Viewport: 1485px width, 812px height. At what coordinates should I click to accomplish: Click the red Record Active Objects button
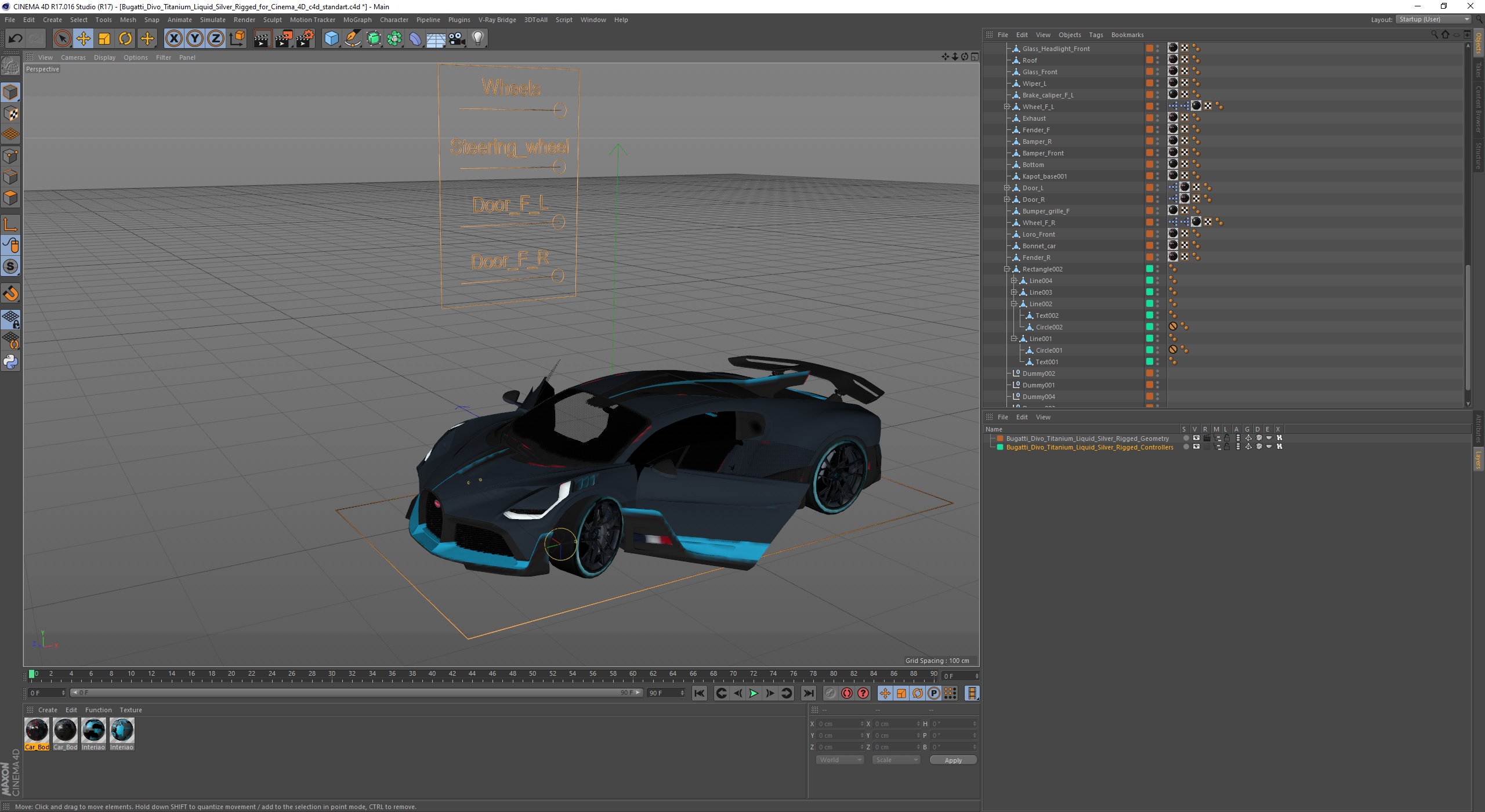click(847, 693)
